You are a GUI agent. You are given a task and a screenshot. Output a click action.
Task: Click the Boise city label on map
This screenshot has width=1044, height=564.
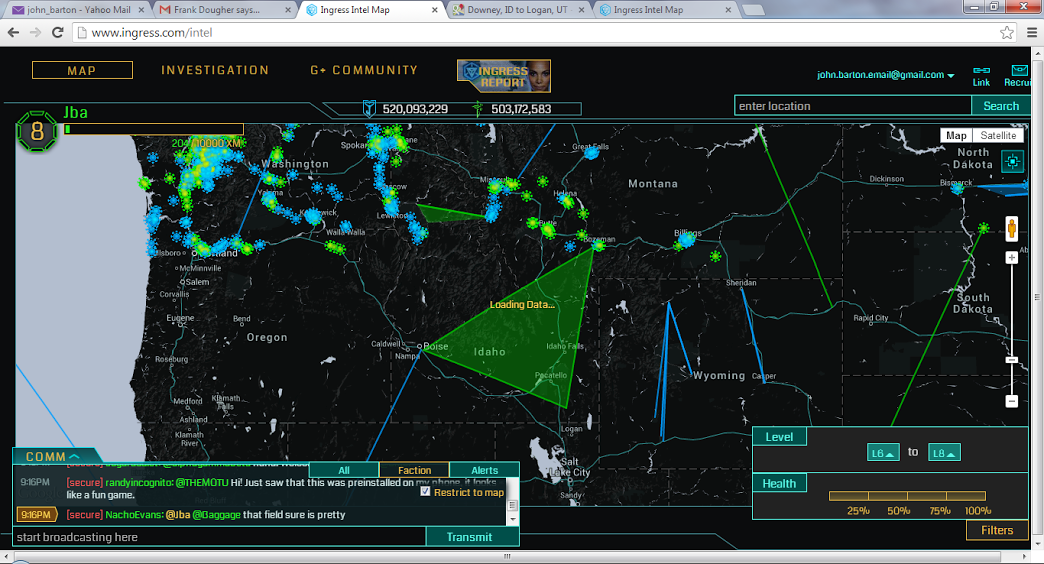pos(435,346)
